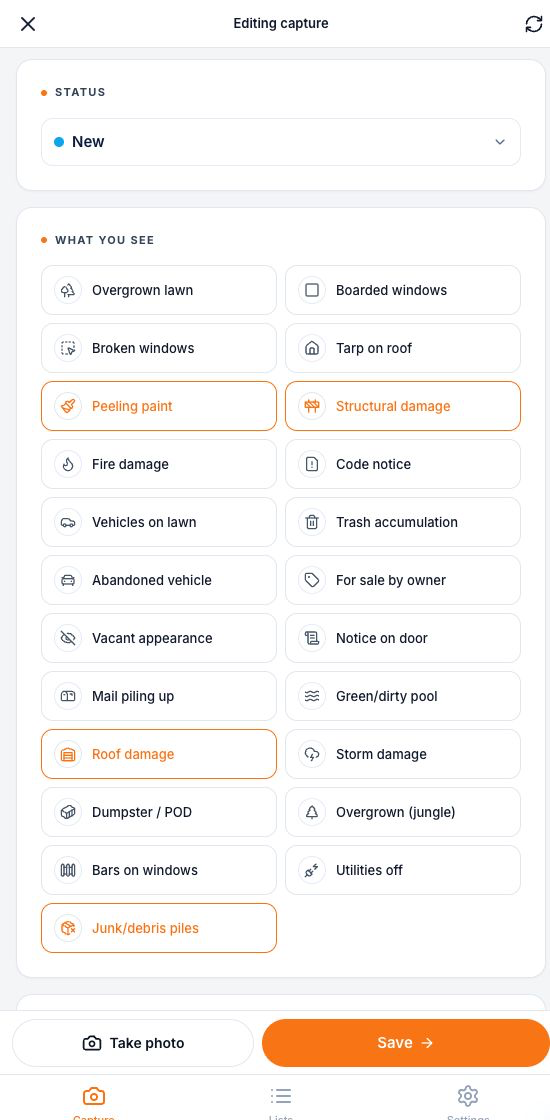Unselect the Junk/debris piles tag
This screenshot has width=550, height=1120.
159,928
